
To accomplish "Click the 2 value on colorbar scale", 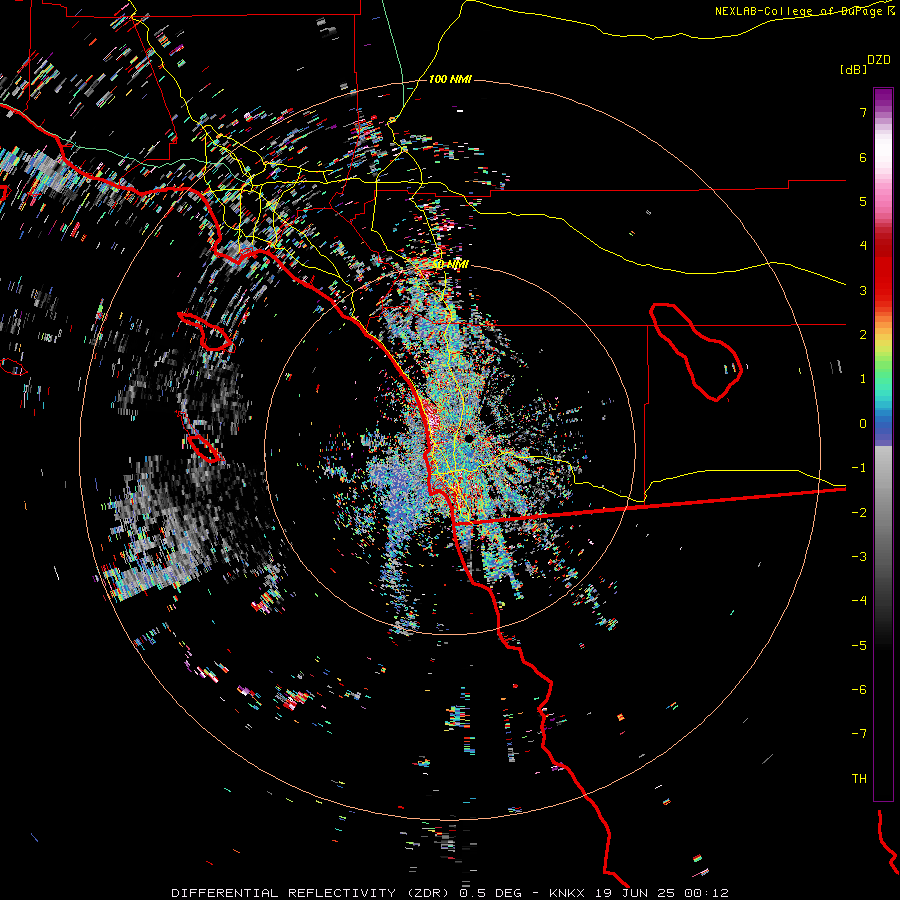I will click(x=863, y=335).
